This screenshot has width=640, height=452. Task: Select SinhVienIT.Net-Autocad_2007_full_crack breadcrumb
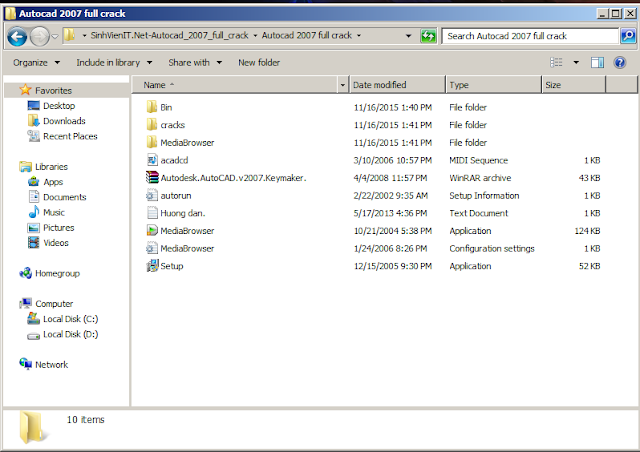tap(169, 36)
